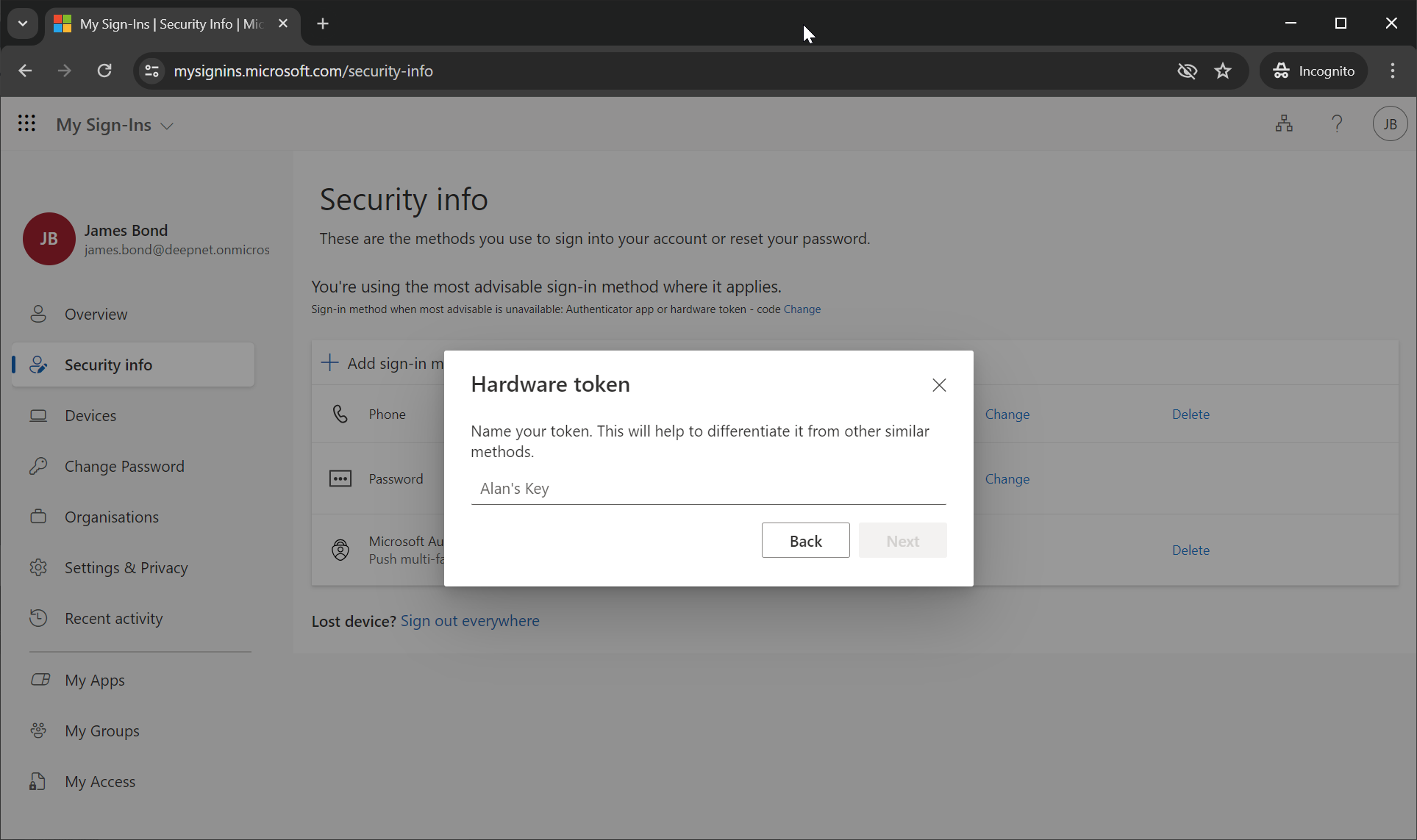1417x840 pixels.
Task: Open the app launcher grid icon
Action: tap(26, 123)
